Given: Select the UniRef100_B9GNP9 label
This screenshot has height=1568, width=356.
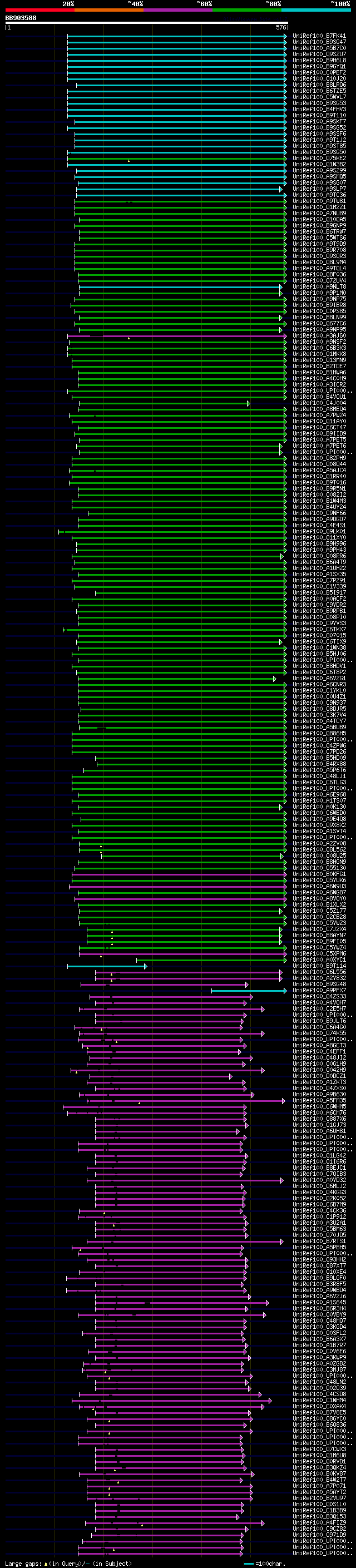Looking at the screenshot, I should (319, 226).
